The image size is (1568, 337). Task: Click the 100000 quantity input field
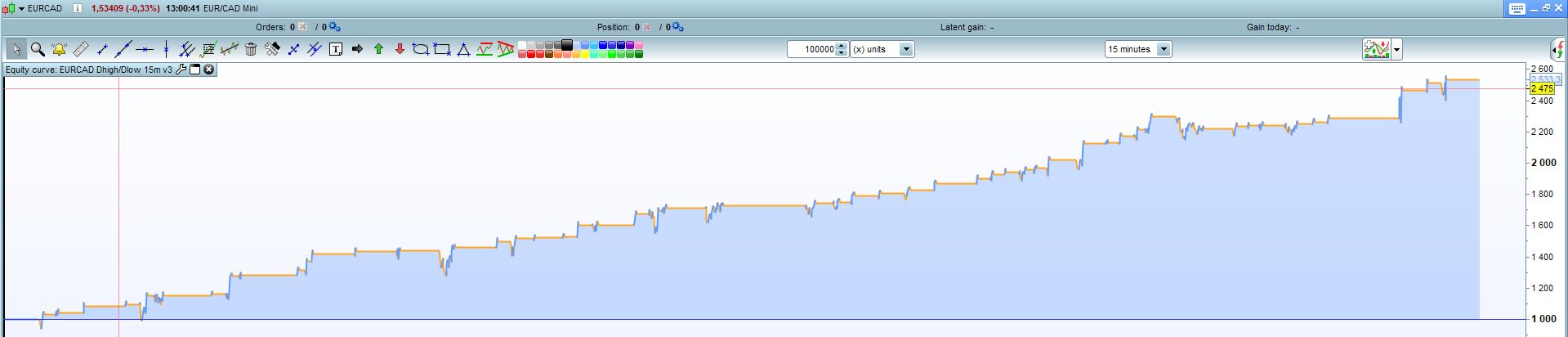pyautogui.click(x=812, y=49)
